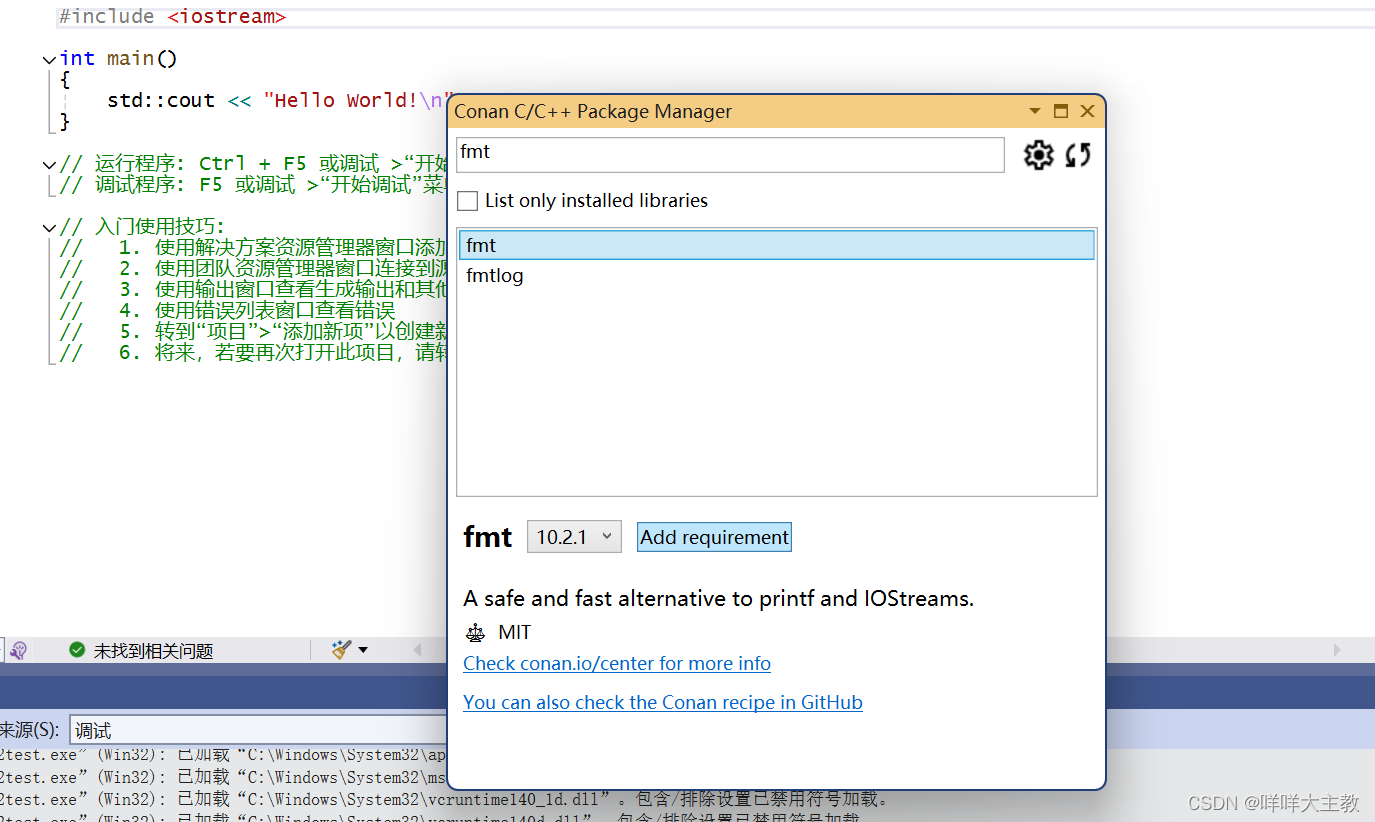Click the left scroll arrow in status bar
The height and width of the screenshot is (822, 1375).
click(419, 649)
